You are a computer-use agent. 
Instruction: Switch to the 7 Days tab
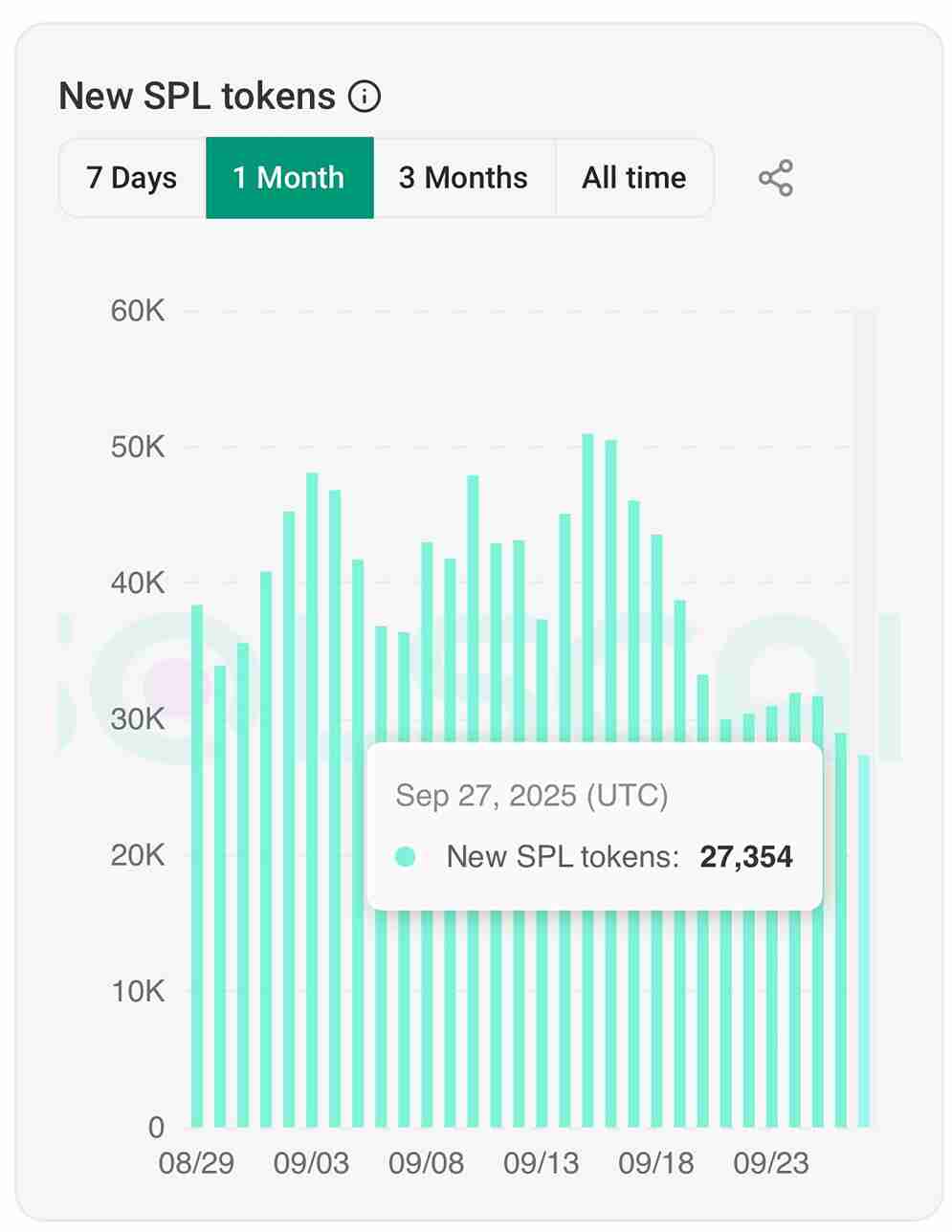[x=132, y=178]
